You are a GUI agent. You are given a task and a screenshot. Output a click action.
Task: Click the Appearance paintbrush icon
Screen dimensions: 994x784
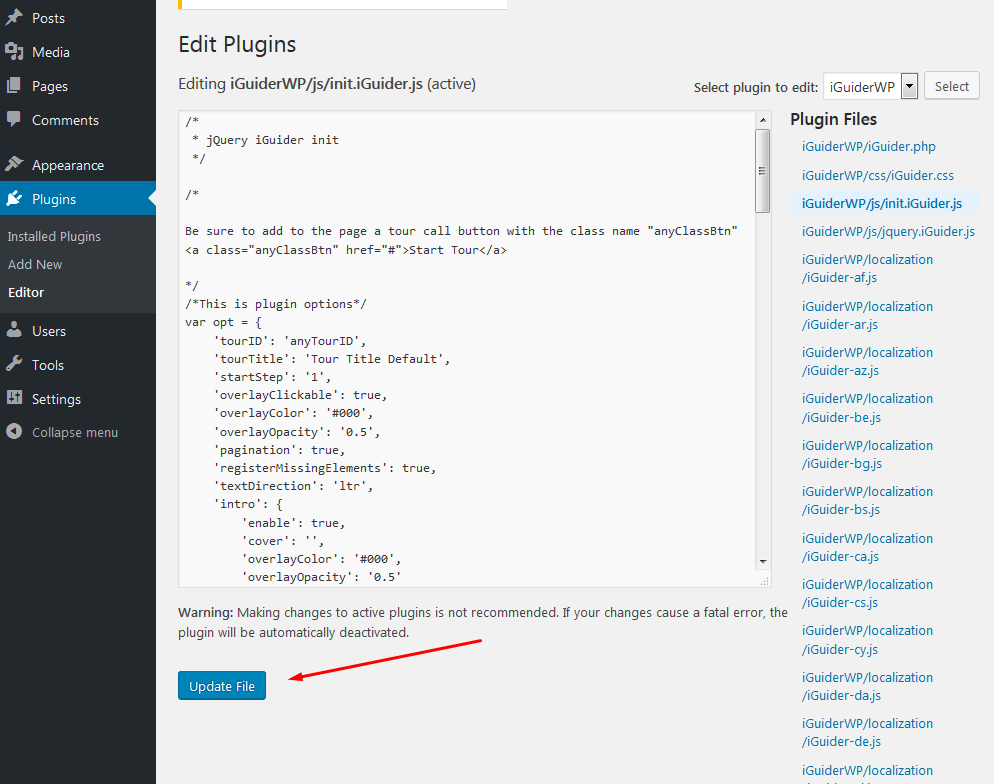(14, 165)
